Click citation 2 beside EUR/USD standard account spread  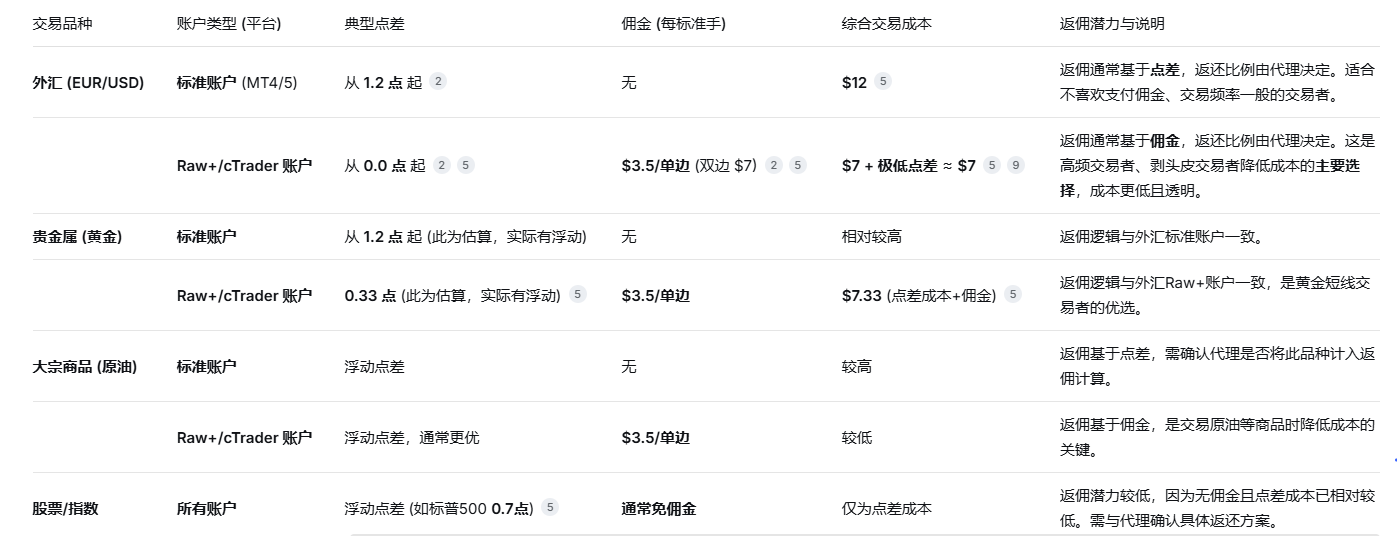click(438, 82)
